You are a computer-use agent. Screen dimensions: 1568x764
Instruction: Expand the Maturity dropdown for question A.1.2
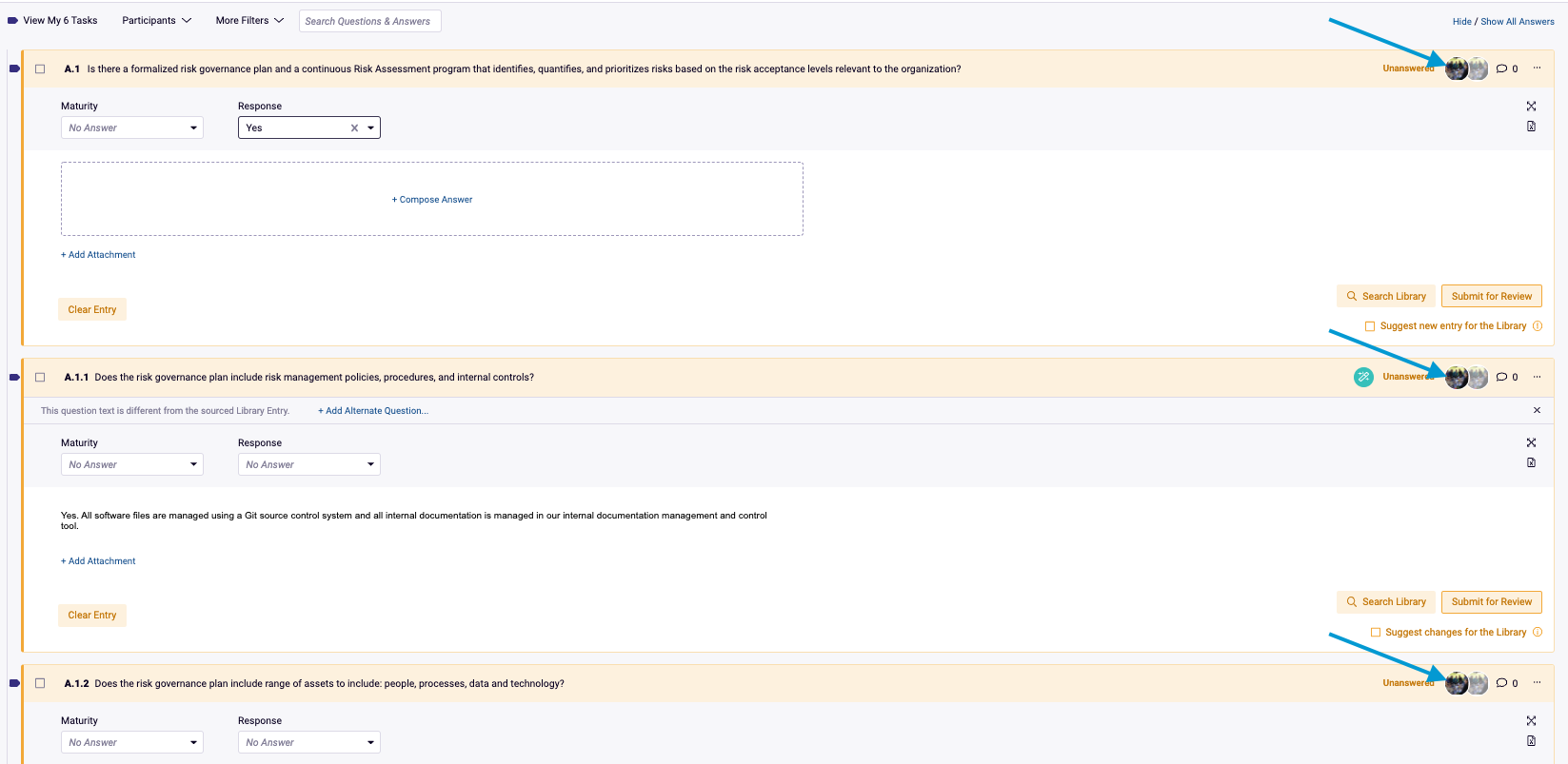132,743
